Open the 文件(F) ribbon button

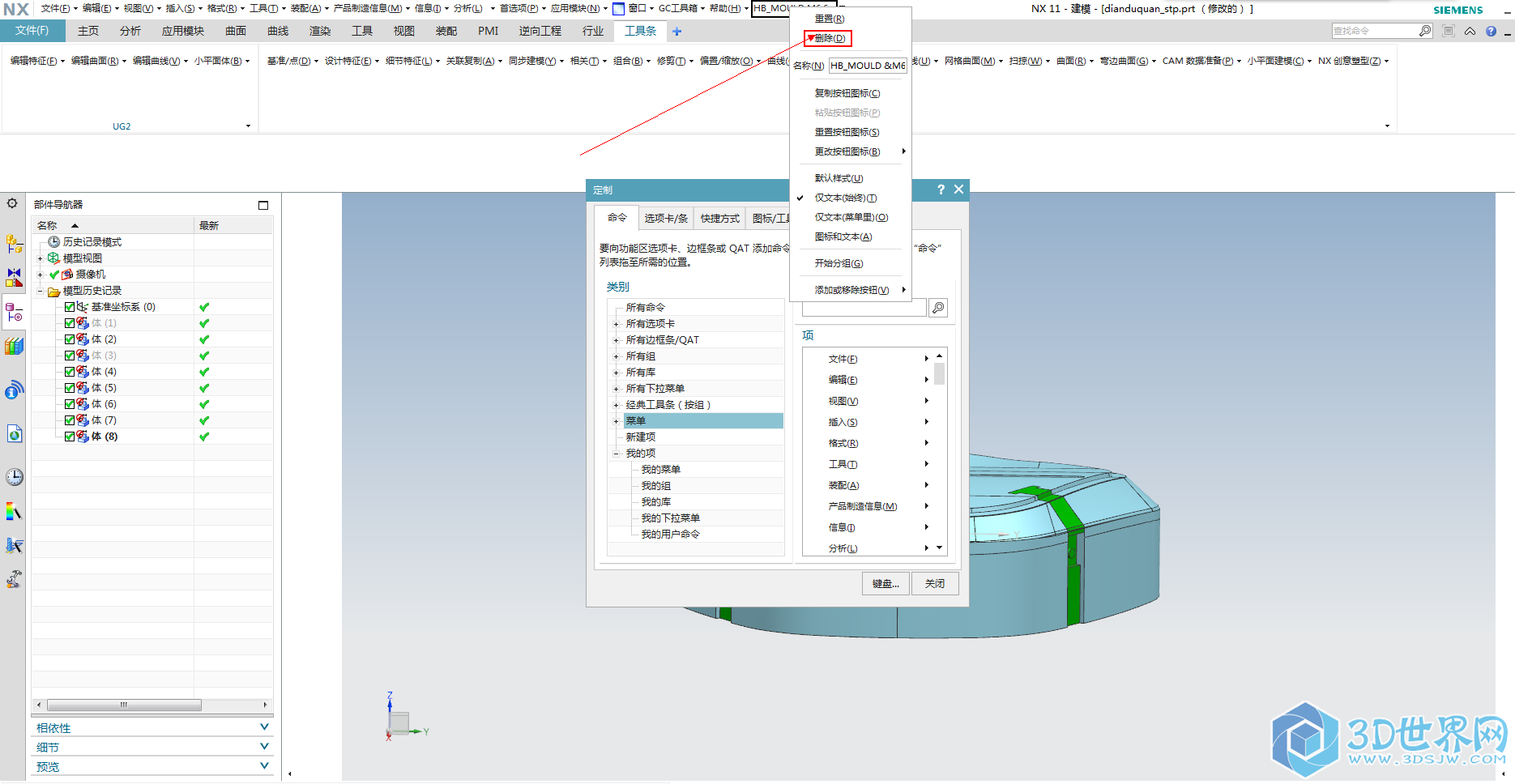[x=32, y=31]
